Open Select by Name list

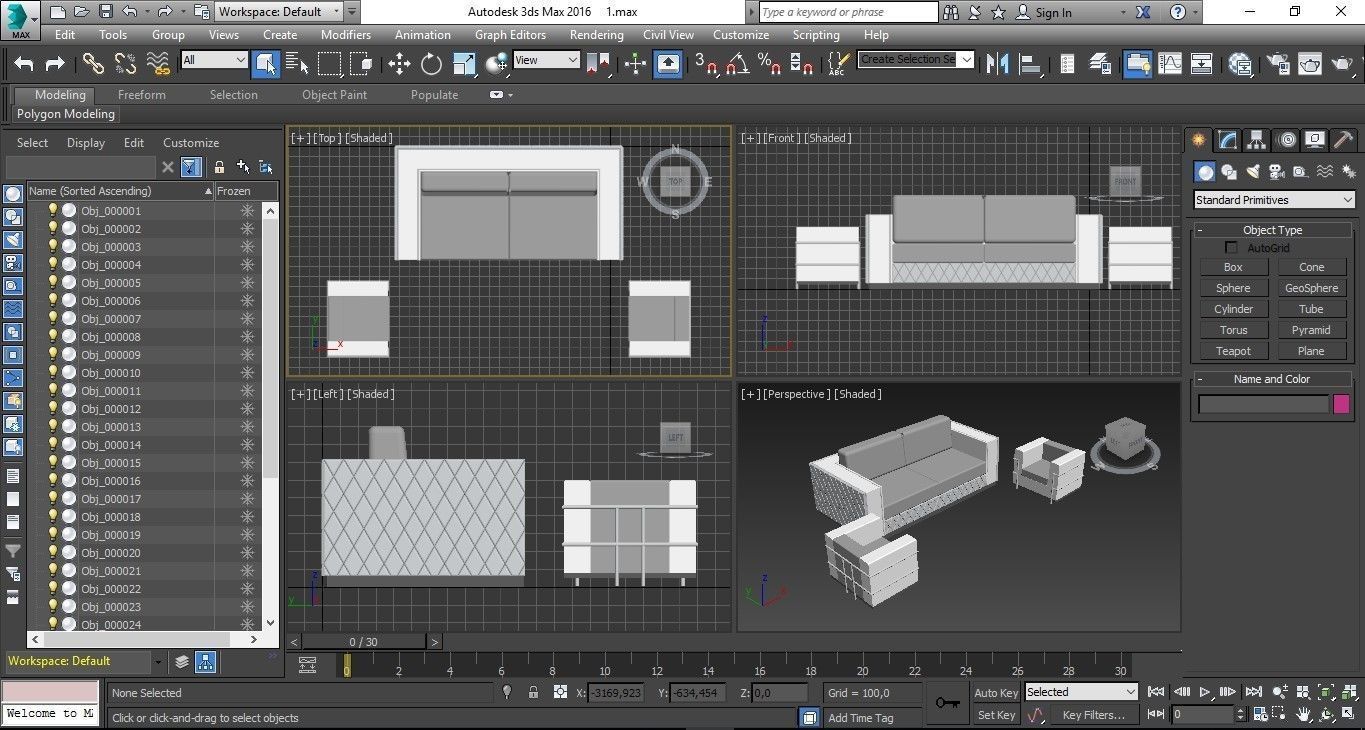[297, 63]
